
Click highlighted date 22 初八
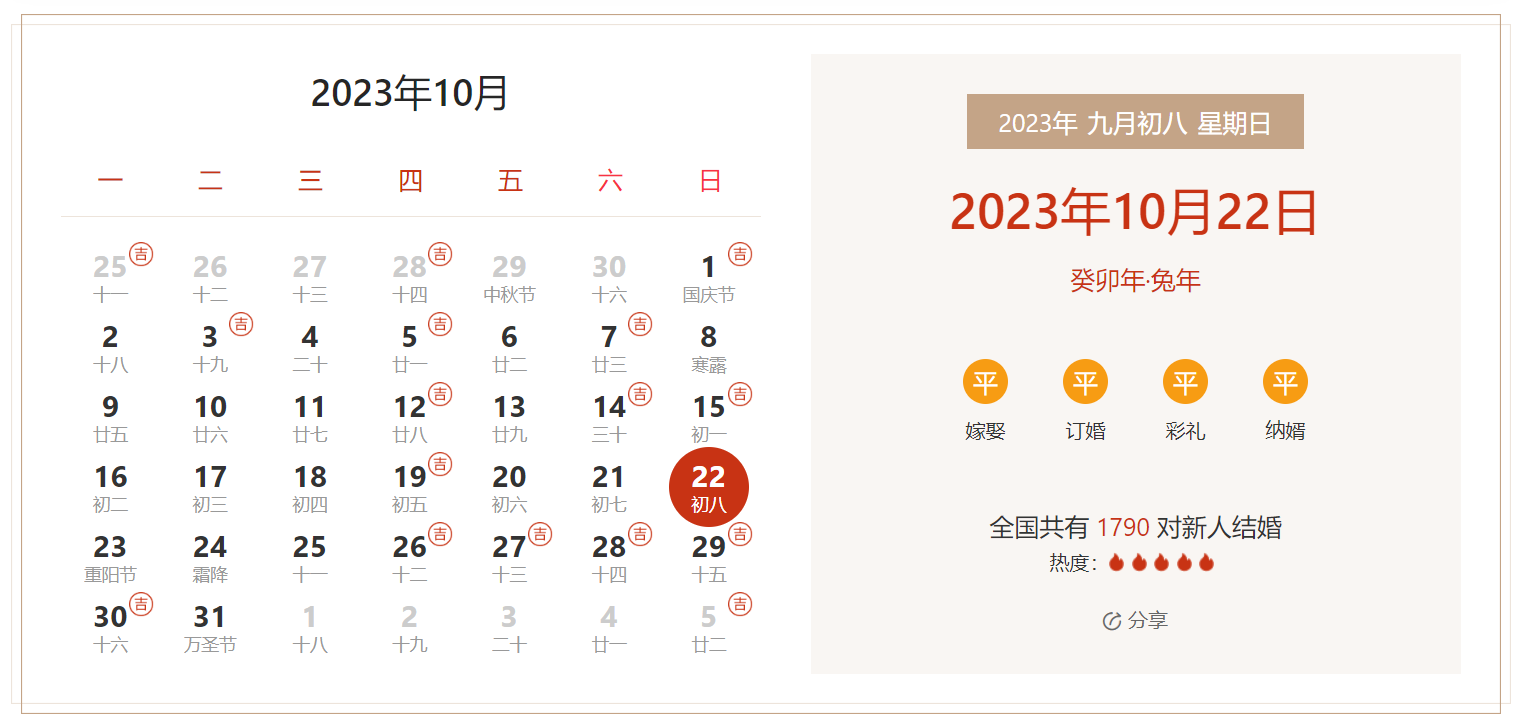click(x=709, y=487)
